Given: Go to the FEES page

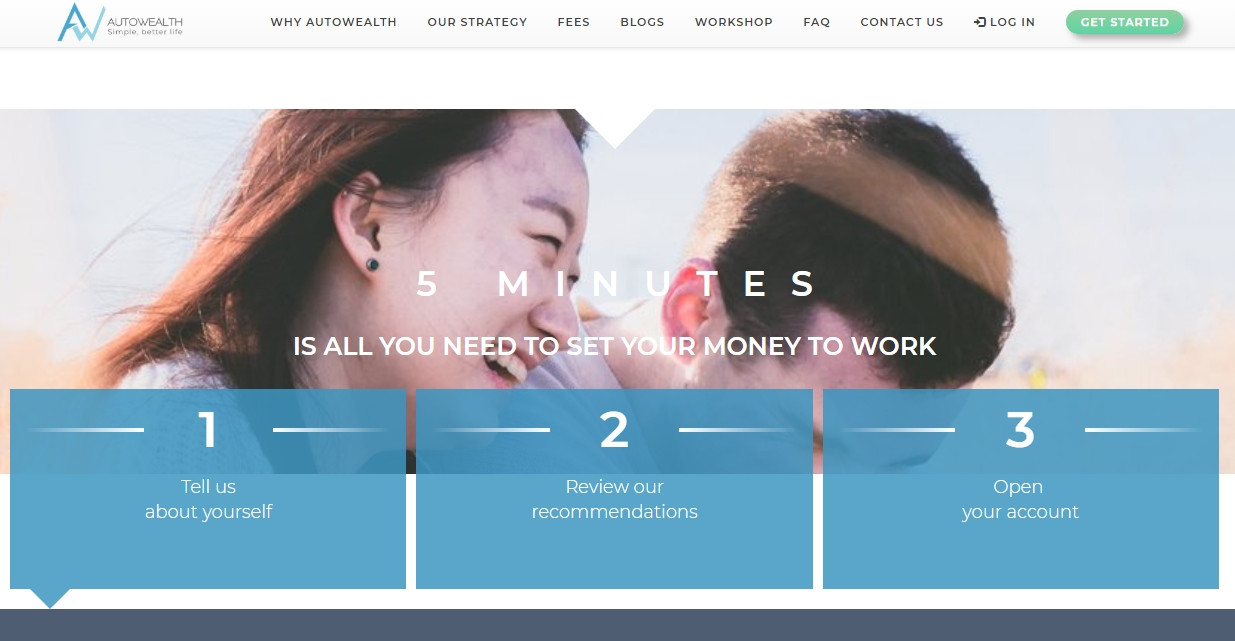Looking at the screenshot, I should pos(574,22).
